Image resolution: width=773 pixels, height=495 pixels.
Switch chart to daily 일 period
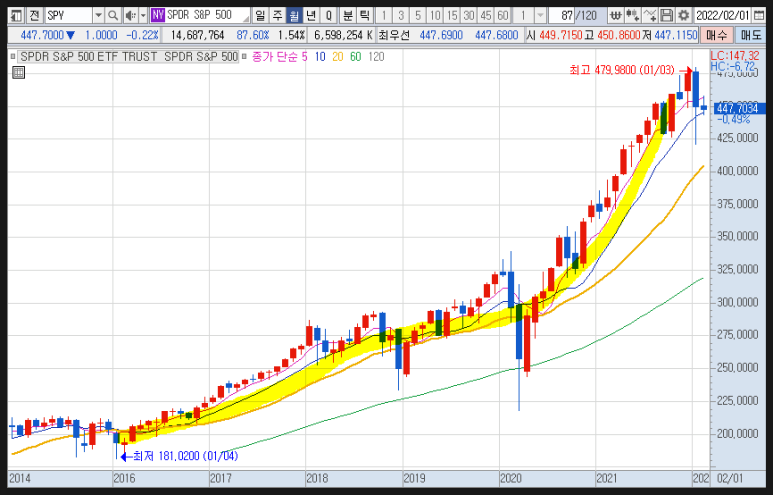(x=260, y=16)
